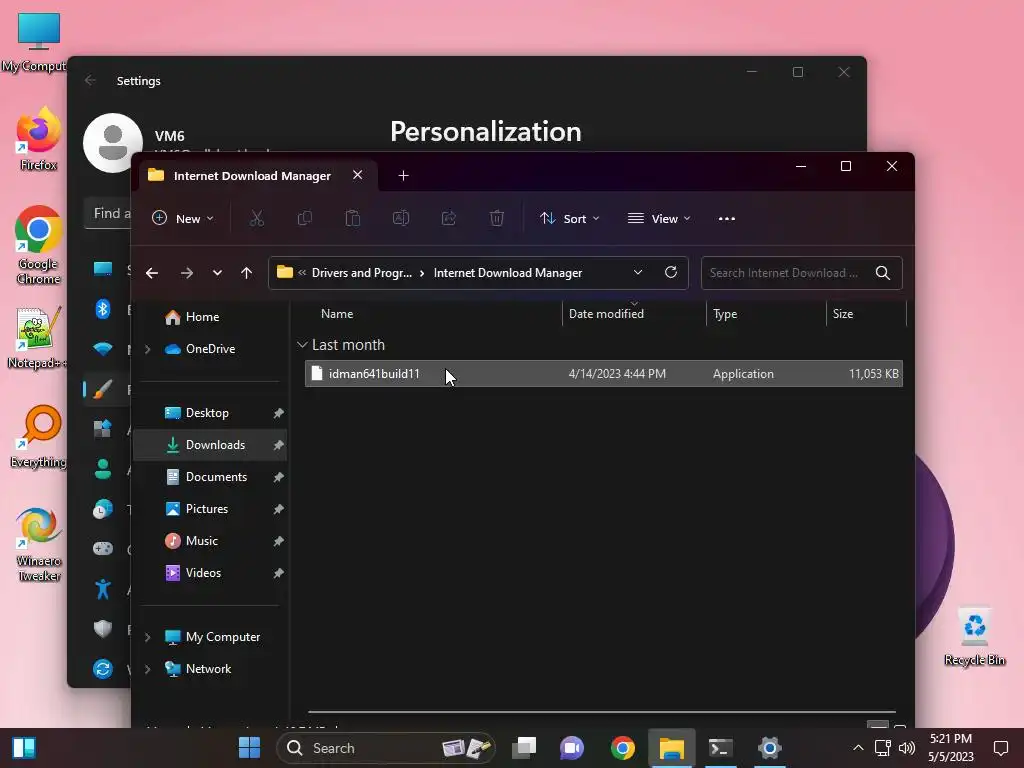Click the Settings gear on taskbar
The width and height of the screenshot is (1024, 768).
point(769,748)
